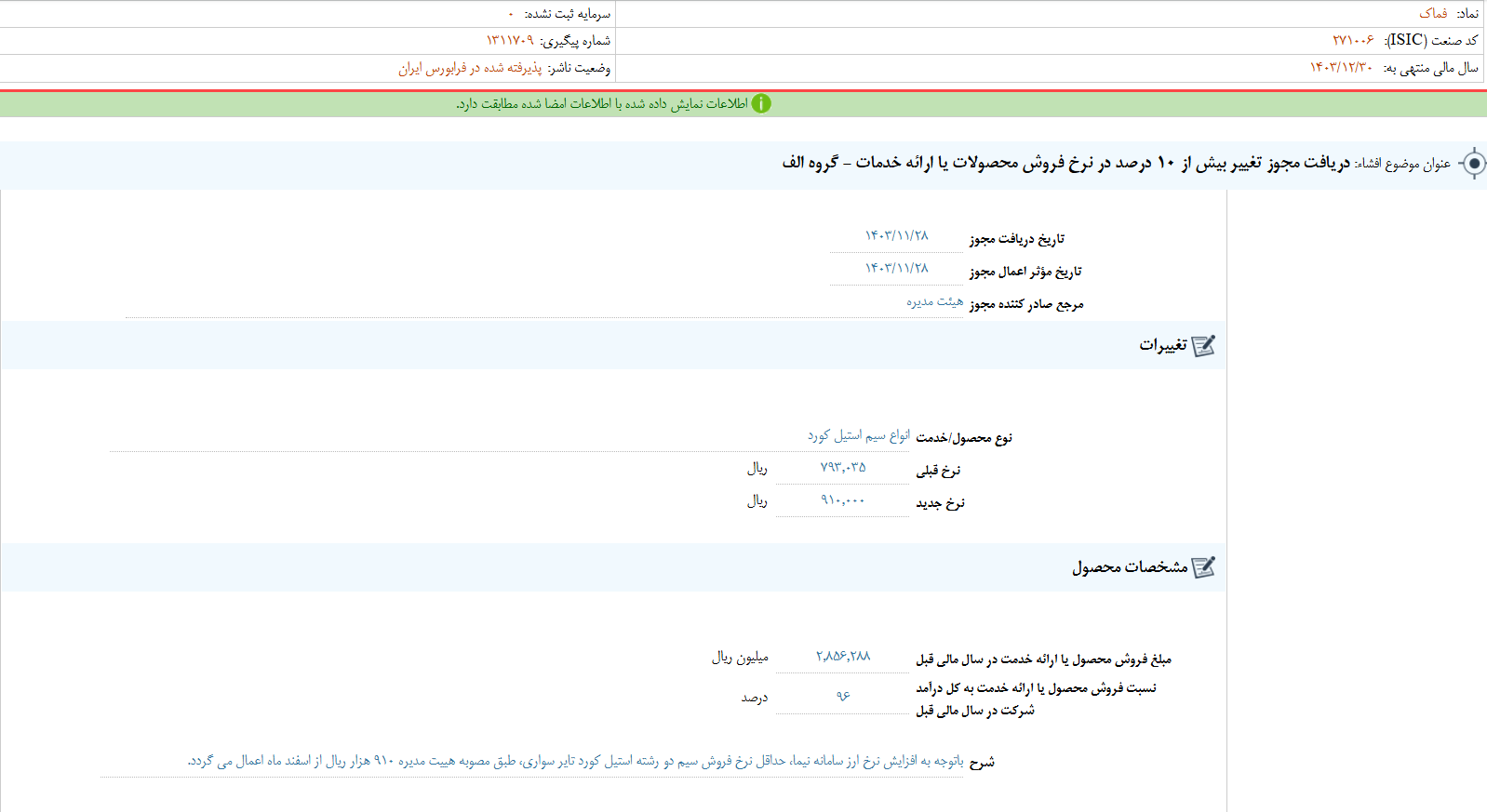
Task: Click the مشخصات محصول section heading
Action: tap(1130, 567)
